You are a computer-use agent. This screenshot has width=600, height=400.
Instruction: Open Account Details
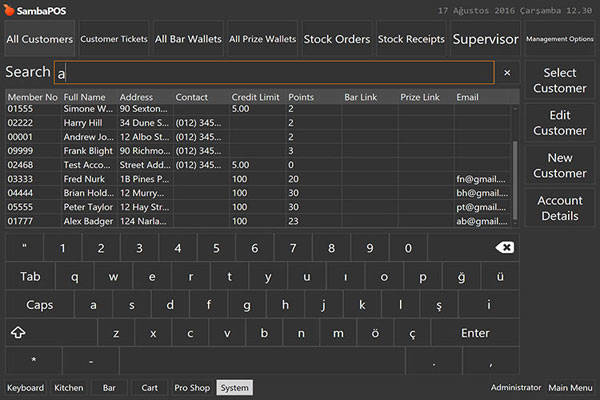559,208
